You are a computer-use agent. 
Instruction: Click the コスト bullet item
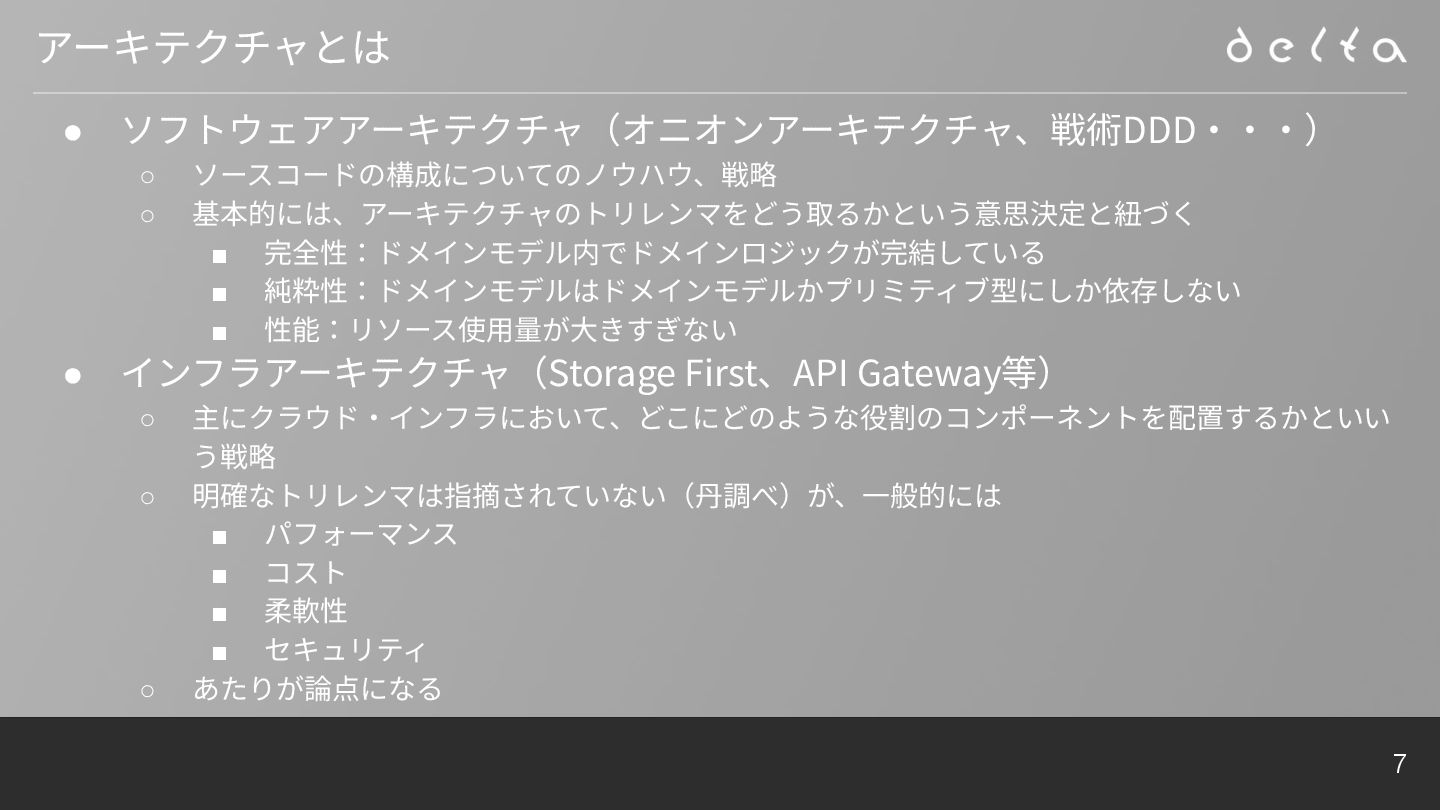tap(305, 572)
